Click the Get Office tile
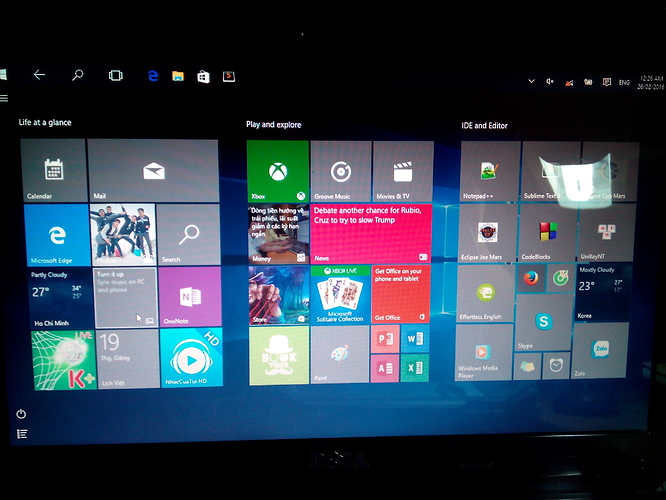666x500 pixels. tap(401, 294)
